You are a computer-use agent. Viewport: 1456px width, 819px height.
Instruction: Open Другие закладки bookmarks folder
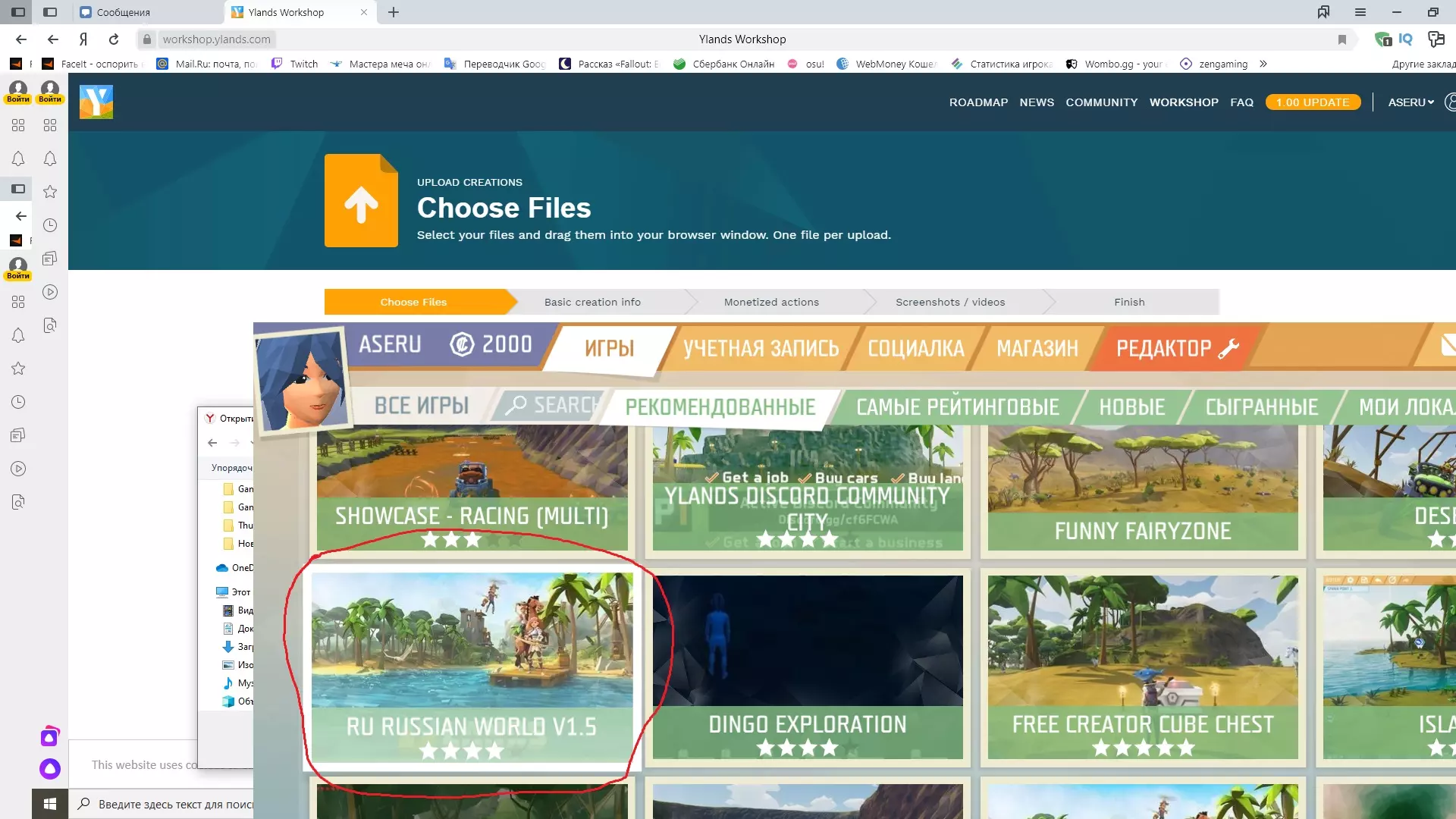1423,64
